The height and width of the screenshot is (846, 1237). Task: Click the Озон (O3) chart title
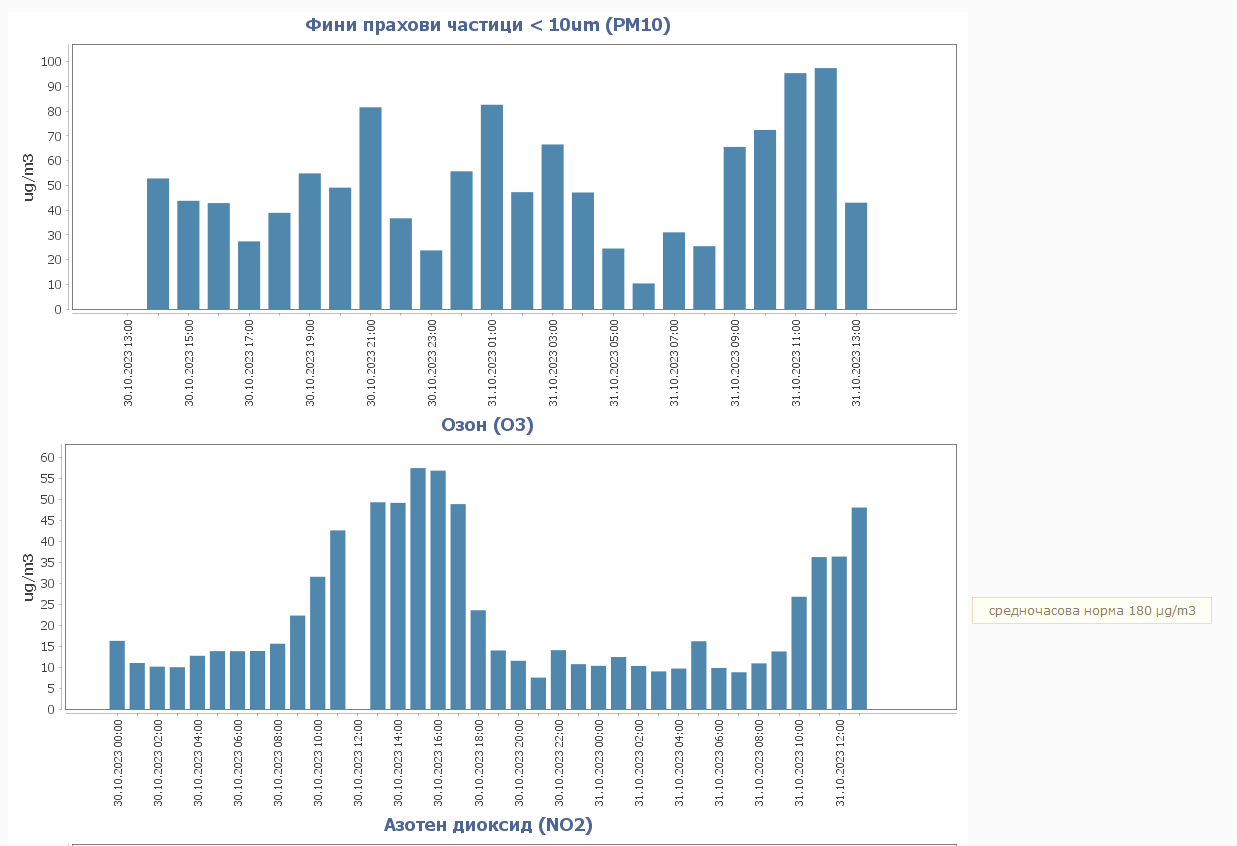point(487,425)
